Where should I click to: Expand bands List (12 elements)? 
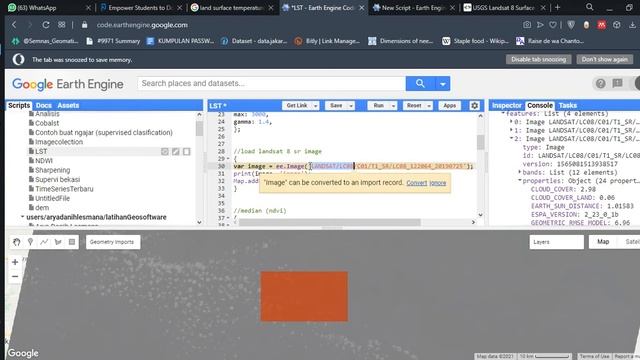point(520,172)
